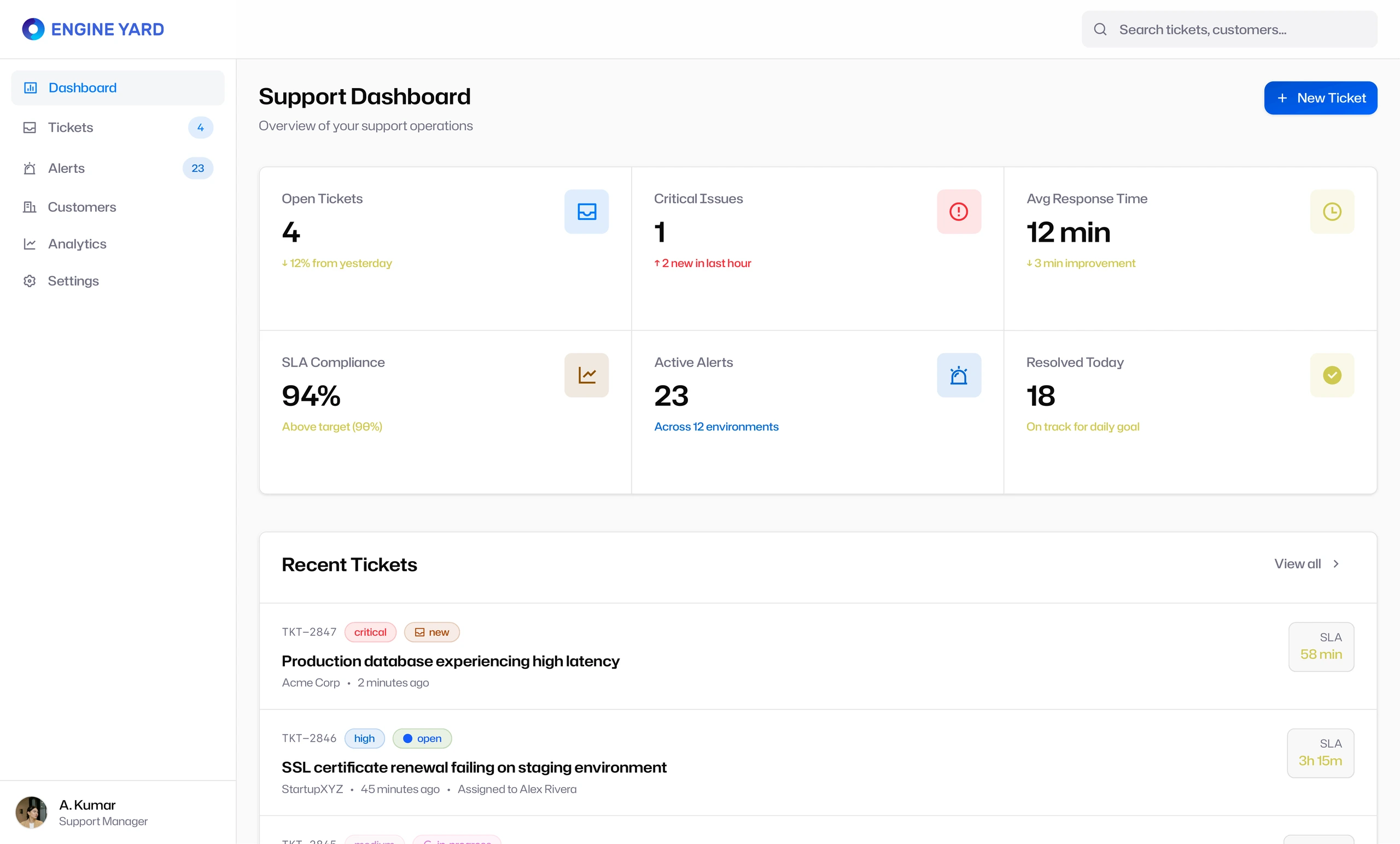Click the Open Tickets inbox icon

pos(586,212)
